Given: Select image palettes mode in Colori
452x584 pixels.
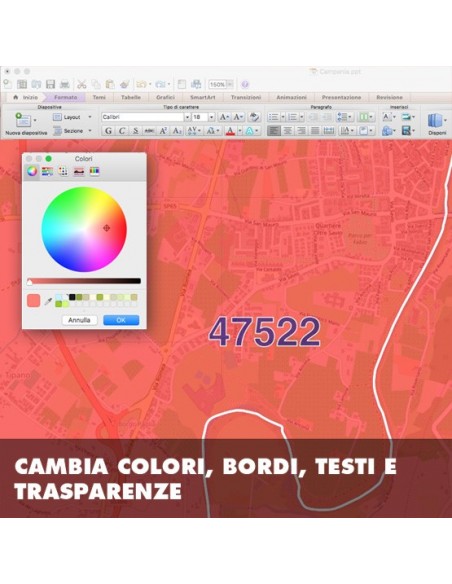Looking at the screenshot, I should pyautogui.click(x=79, y=171).
